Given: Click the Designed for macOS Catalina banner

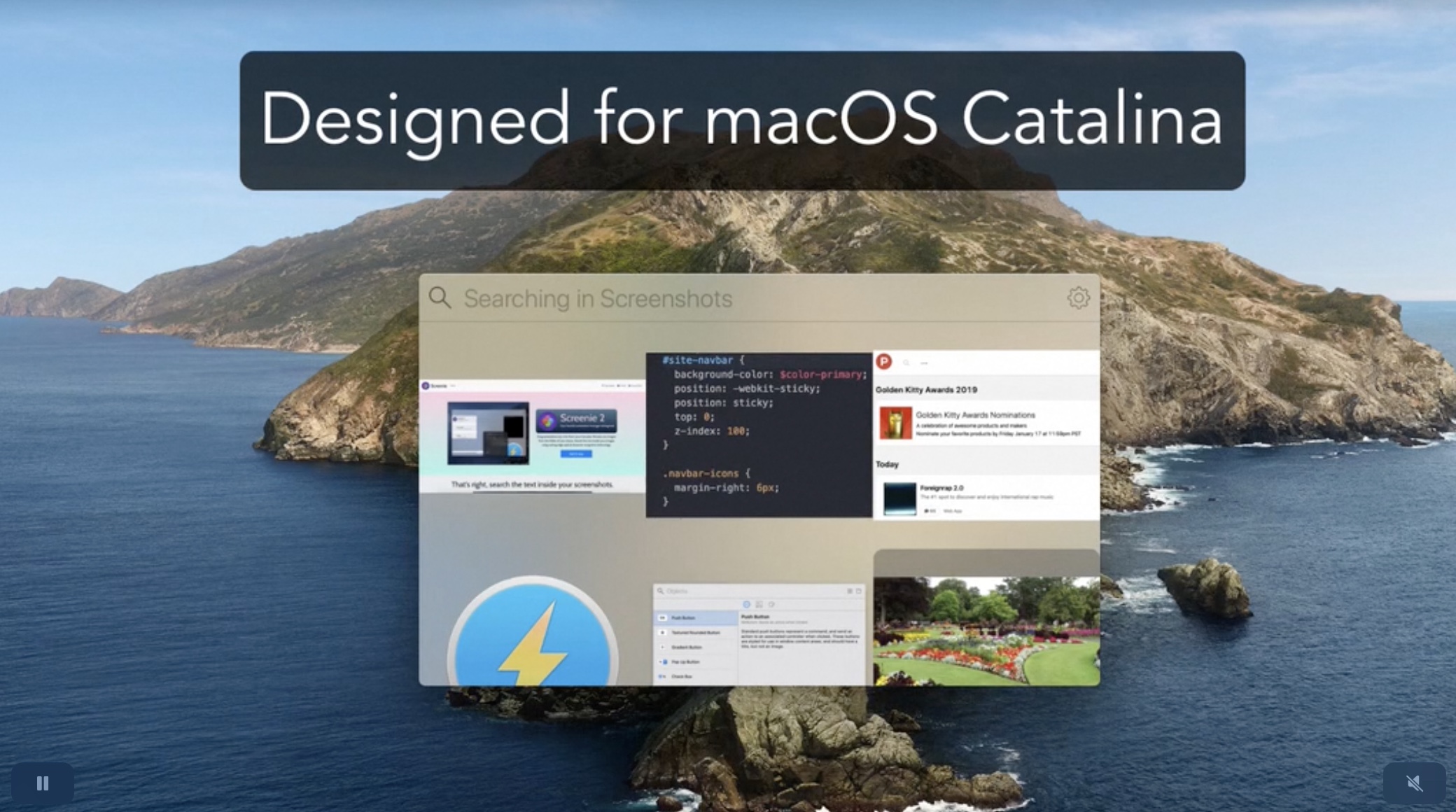Looking at the screenshot, I should pos(742,120).
